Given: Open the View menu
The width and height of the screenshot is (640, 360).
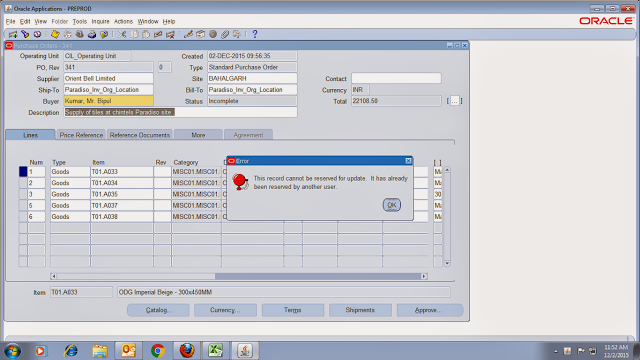Looking at the screenshot, I should pyautogui.click(x=40, y=22).
